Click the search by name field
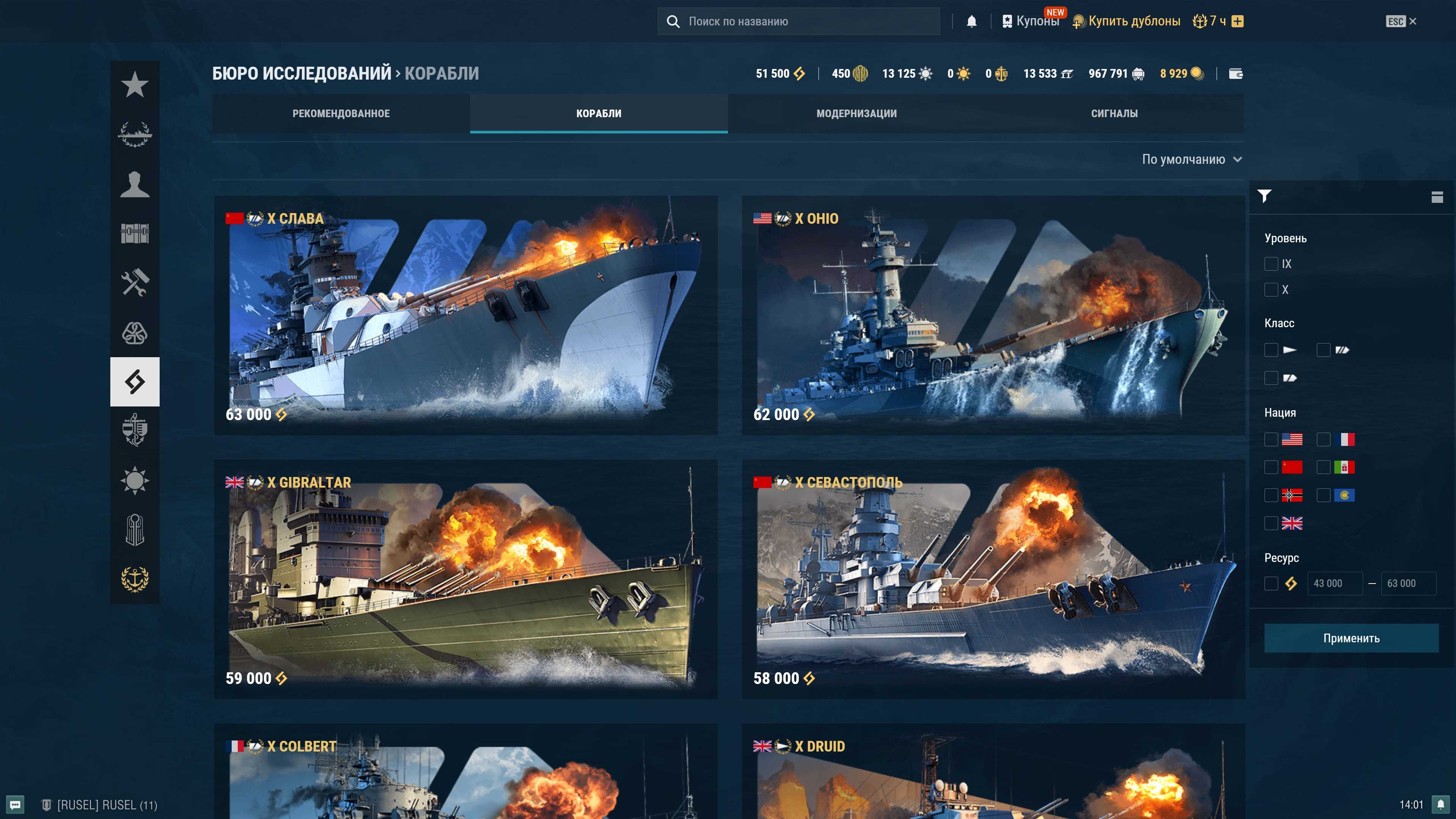 pos(798,22)
